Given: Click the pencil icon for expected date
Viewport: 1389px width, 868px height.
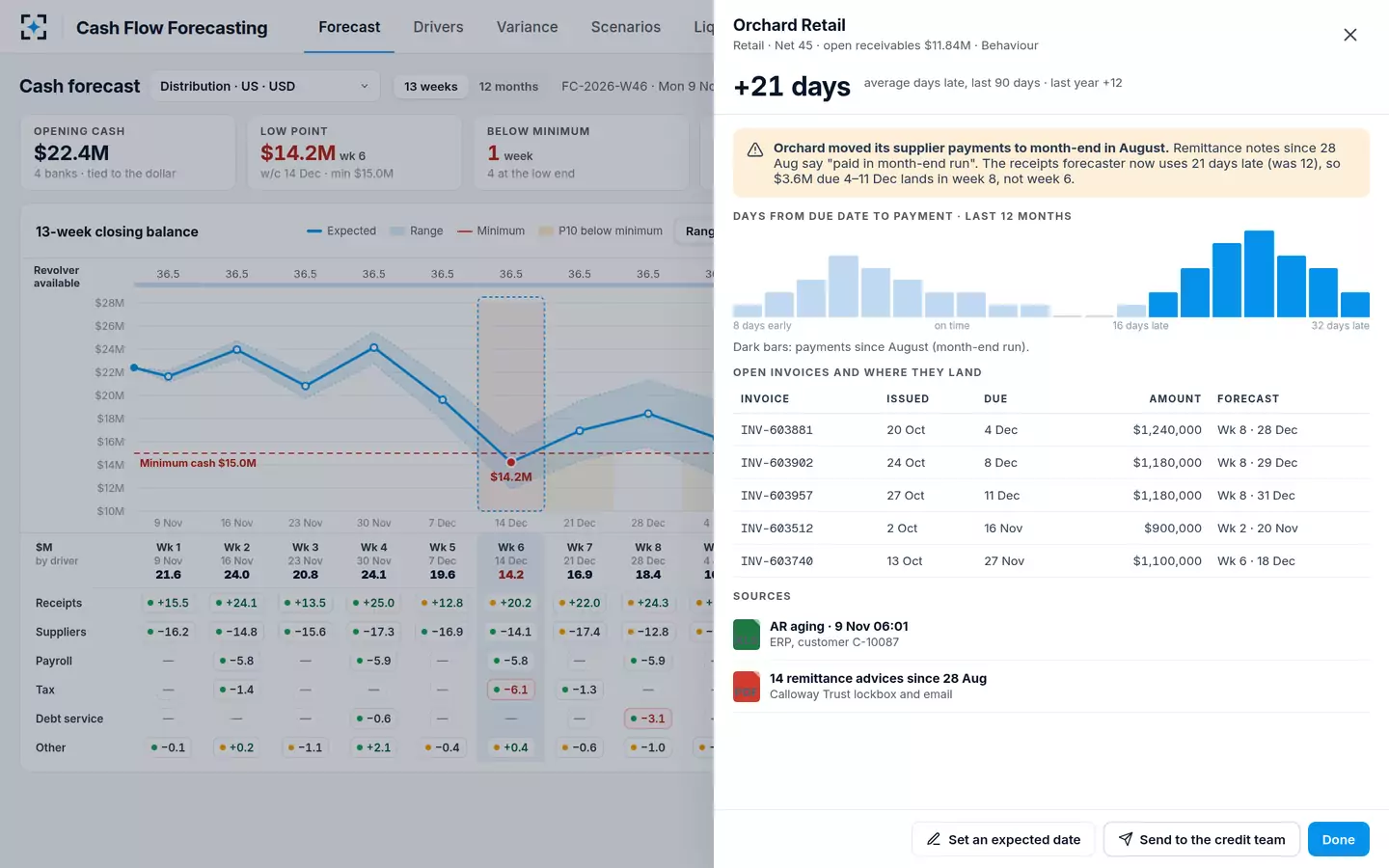Looking at the screenshot, I should [934, 839].
